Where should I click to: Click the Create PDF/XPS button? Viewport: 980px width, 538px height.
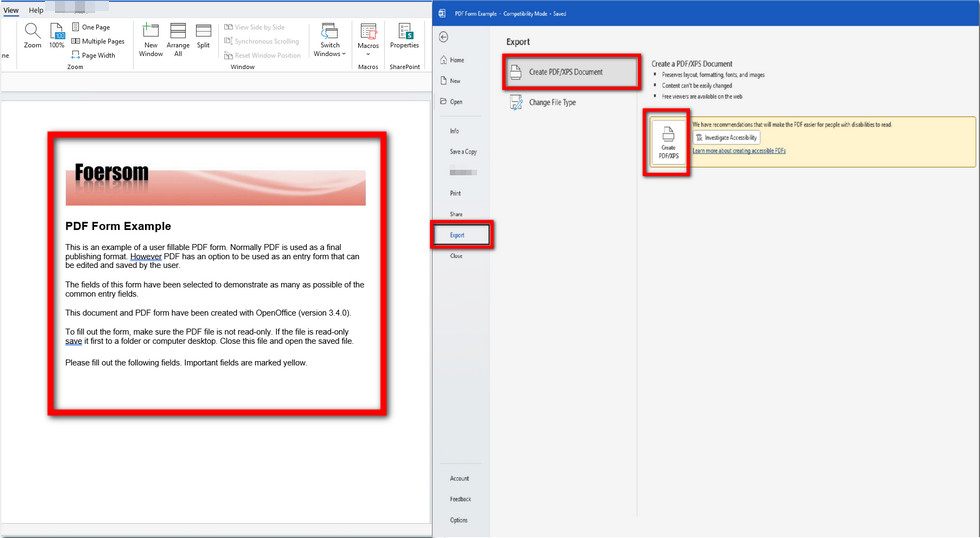[668, 145]
